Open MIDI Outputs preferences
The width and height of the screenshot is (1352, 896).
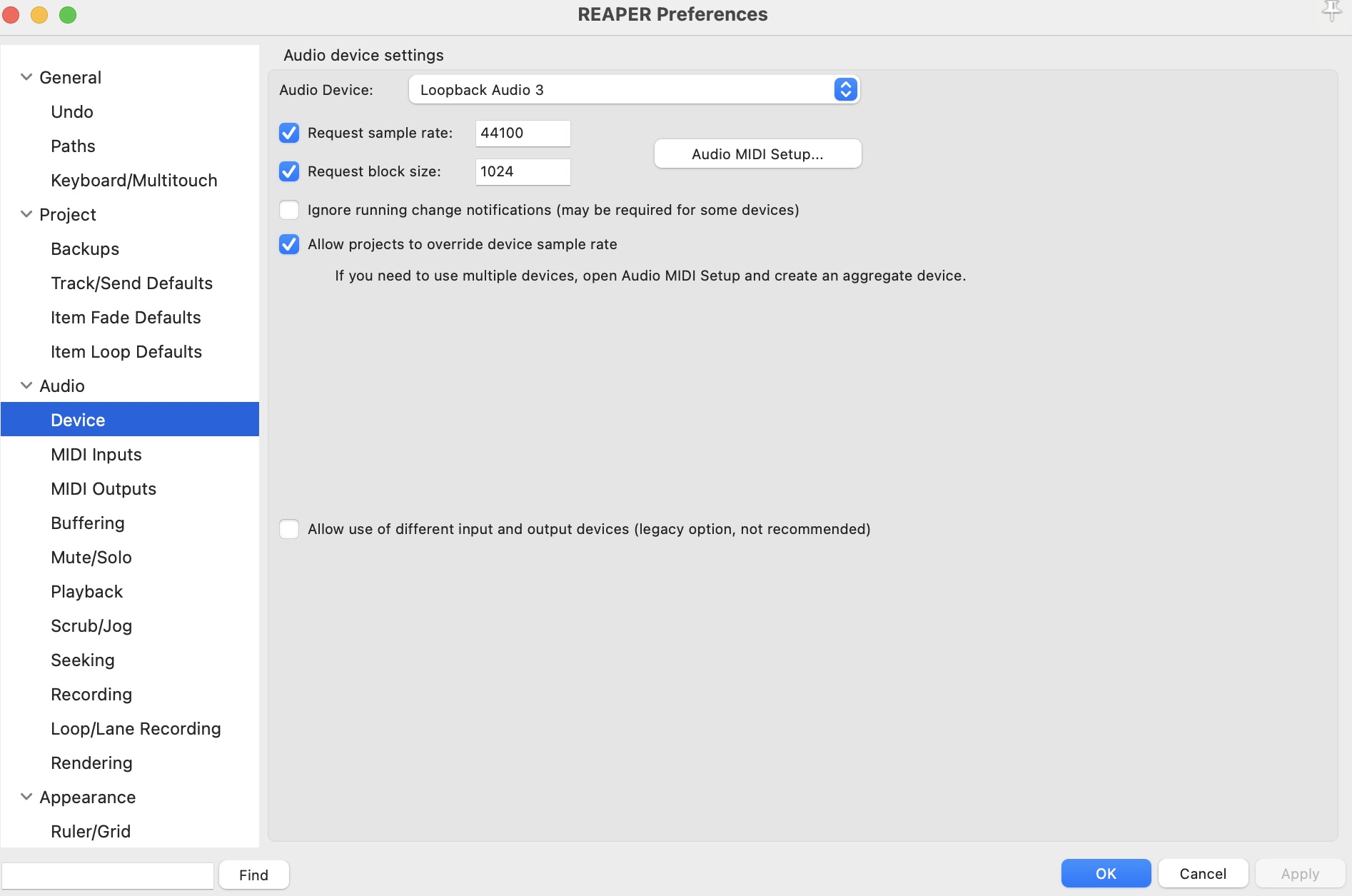[104, 488]
